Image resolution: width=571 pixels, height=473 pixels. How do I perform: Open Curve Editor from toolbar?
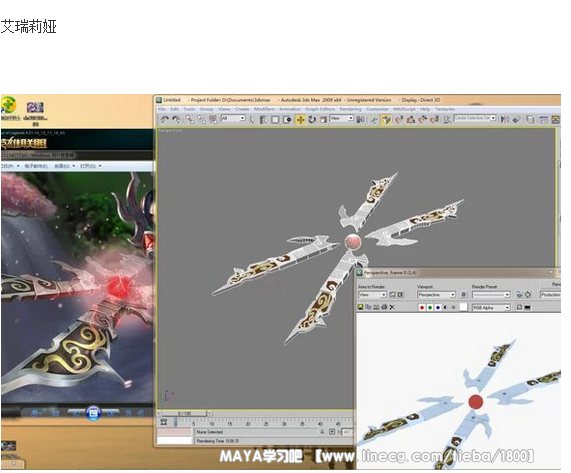click(543, 119)
